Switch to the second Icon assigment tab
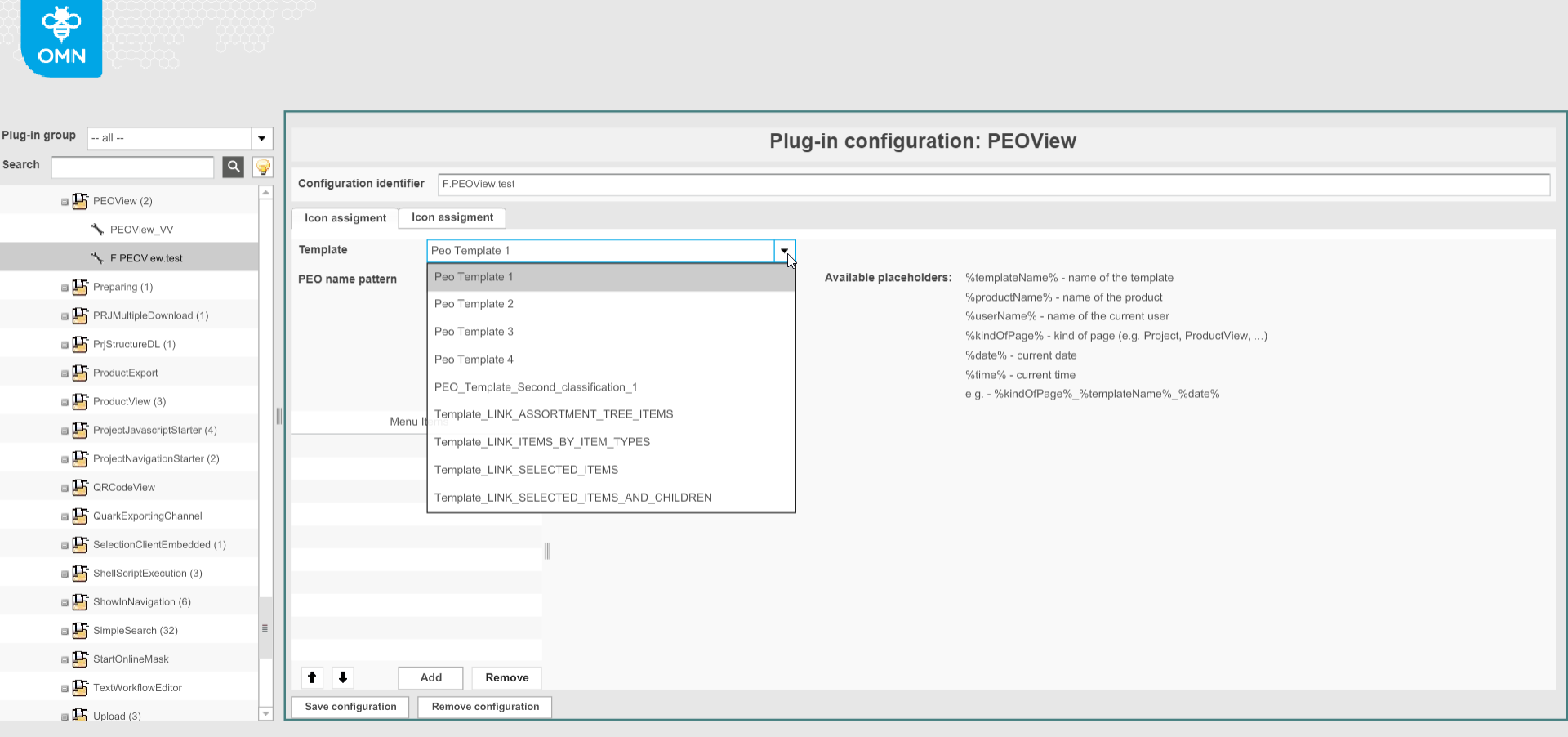 [x=452, y=217]
